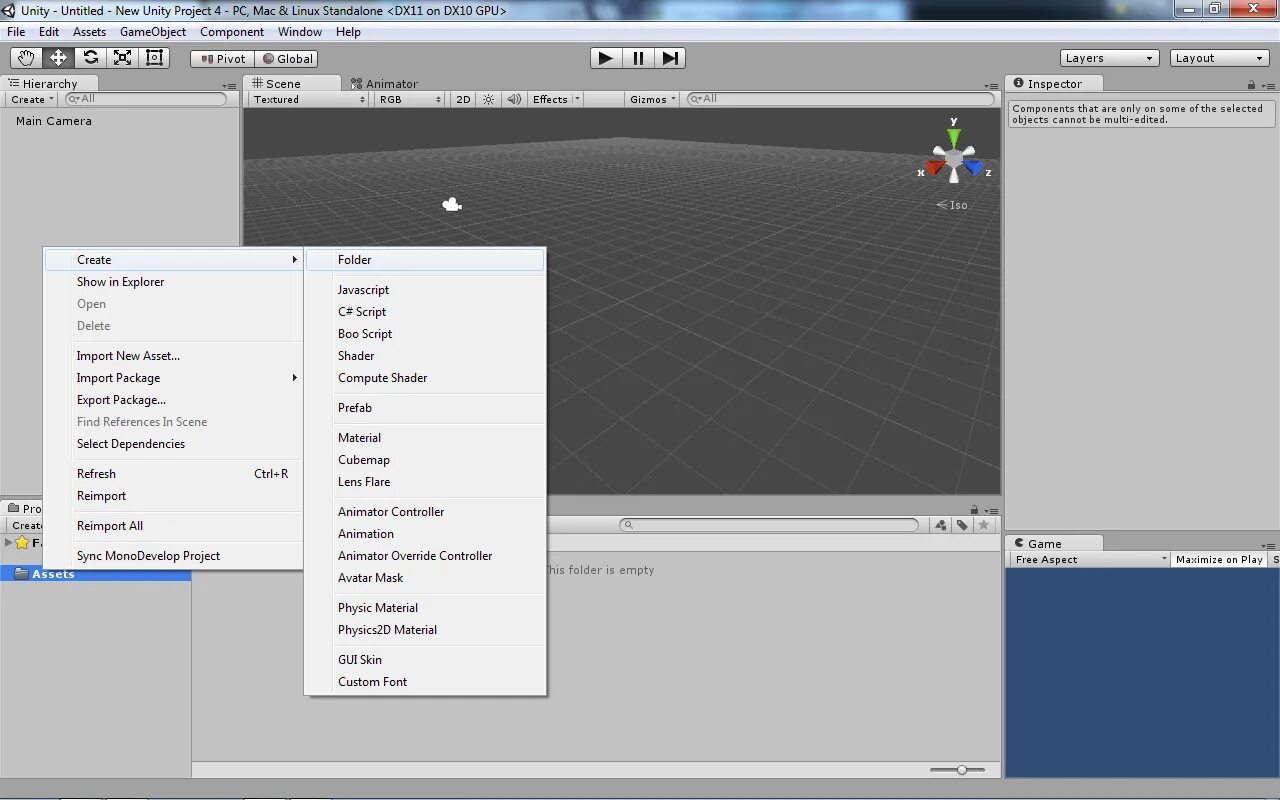Open the File menu
1280x800 pixels.
tap(16, 32)
